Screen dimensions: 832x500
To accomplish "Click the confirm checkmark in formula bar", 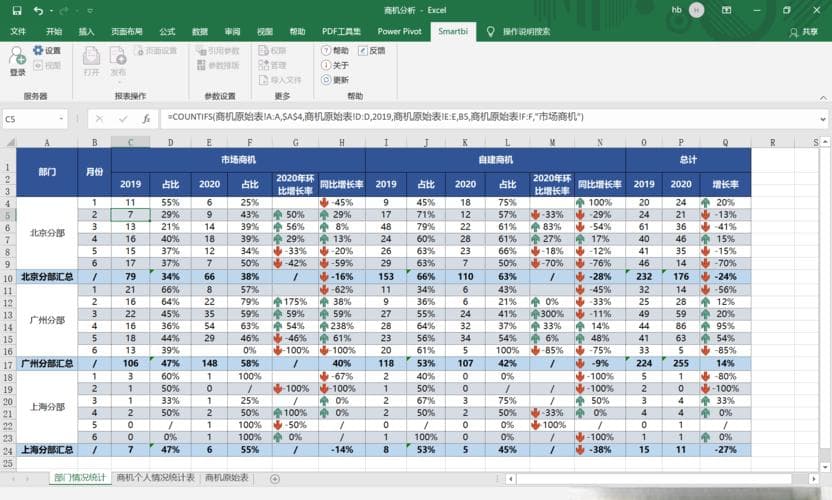I will [x=123, y=119].
